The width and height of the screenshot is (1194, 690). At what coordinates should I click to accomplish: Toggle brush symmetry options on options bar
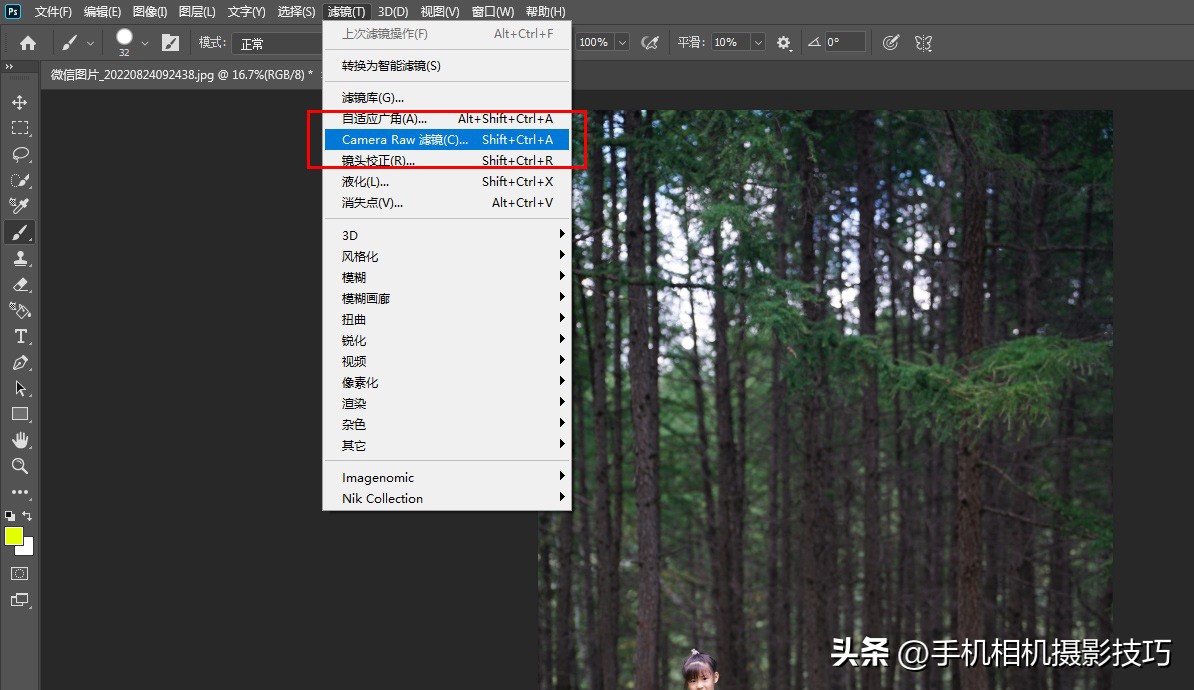[x=921, y=42]
